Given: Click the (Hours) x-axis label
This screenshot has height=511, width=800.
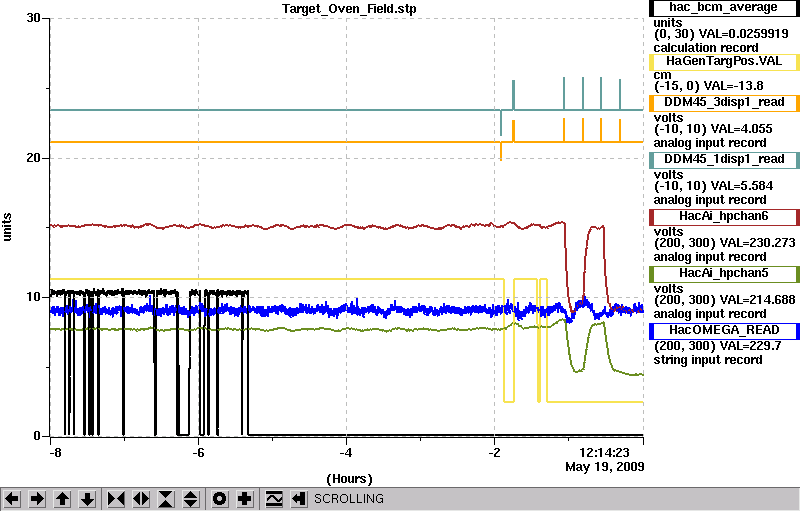Looking at the screenshot, I should 349,479.
